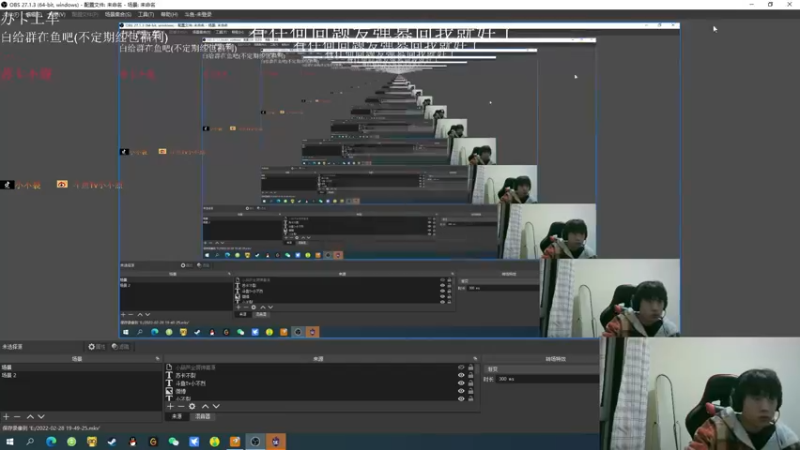Open the 配置文件(P) profile menu
Screen dimensions: 800x450
coord(85,14)
